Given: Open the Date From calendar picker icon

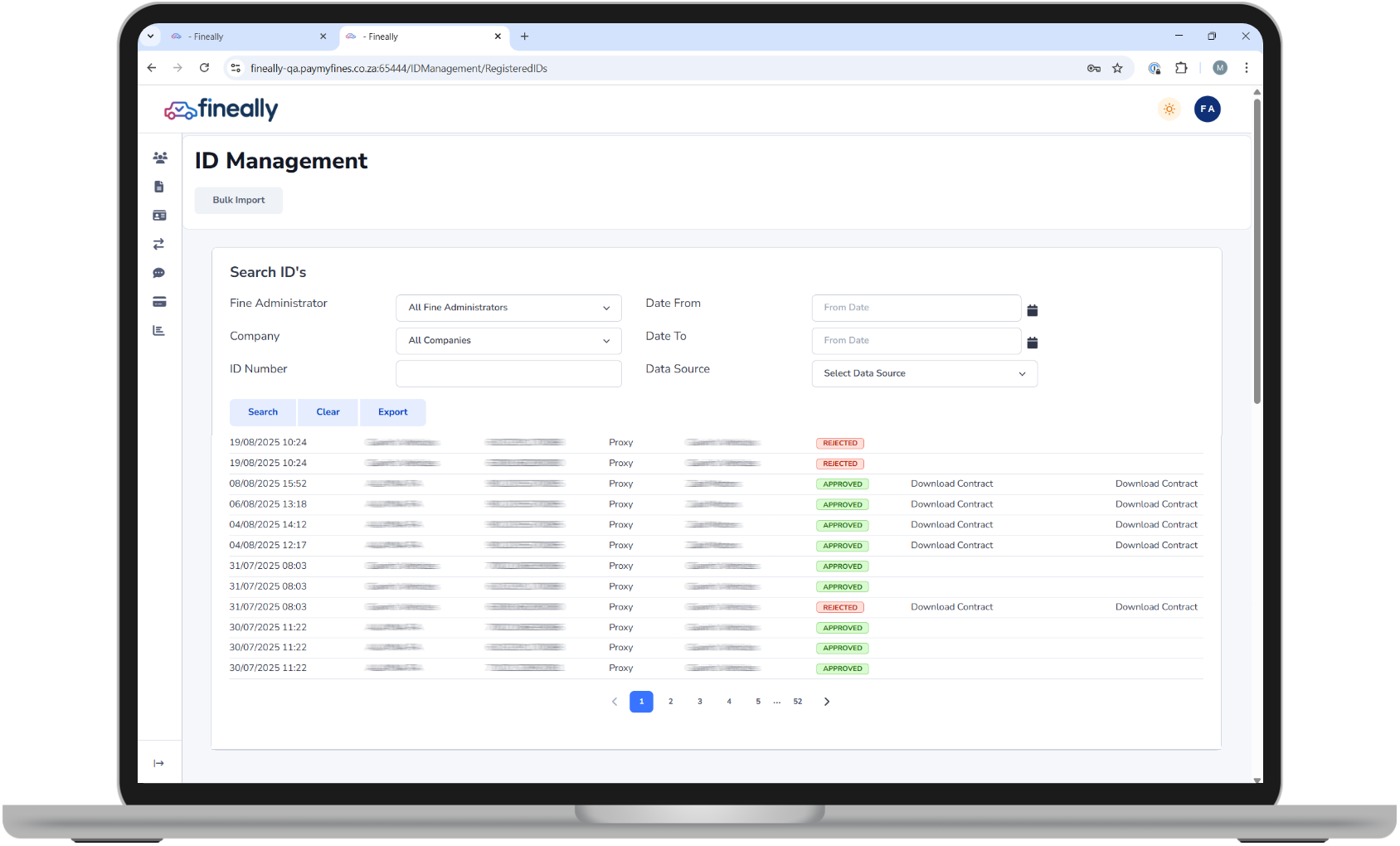Looking at the screenshot, I should [1032, 309].
